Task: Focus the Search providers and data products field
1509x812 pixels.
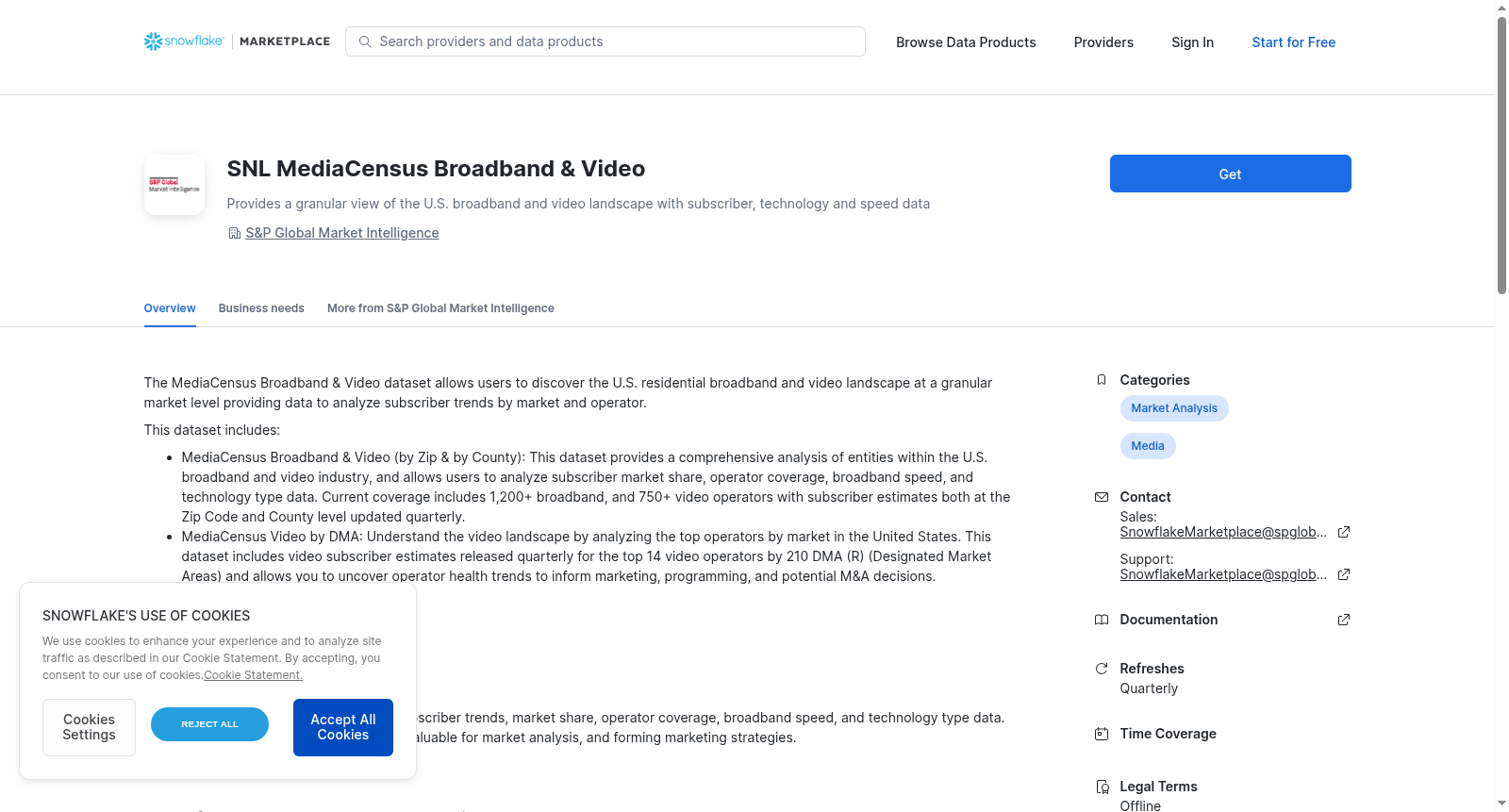Action: (x=605, y=41)
